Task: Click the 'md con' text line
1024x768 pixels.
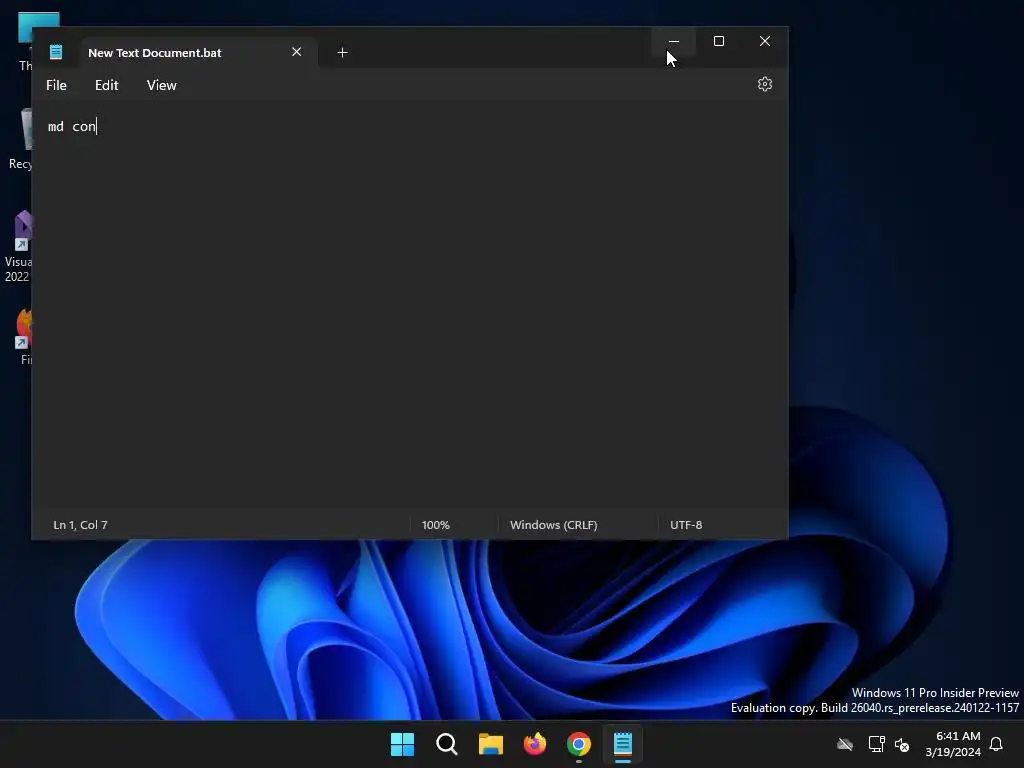Action: (x=72, y=126)
